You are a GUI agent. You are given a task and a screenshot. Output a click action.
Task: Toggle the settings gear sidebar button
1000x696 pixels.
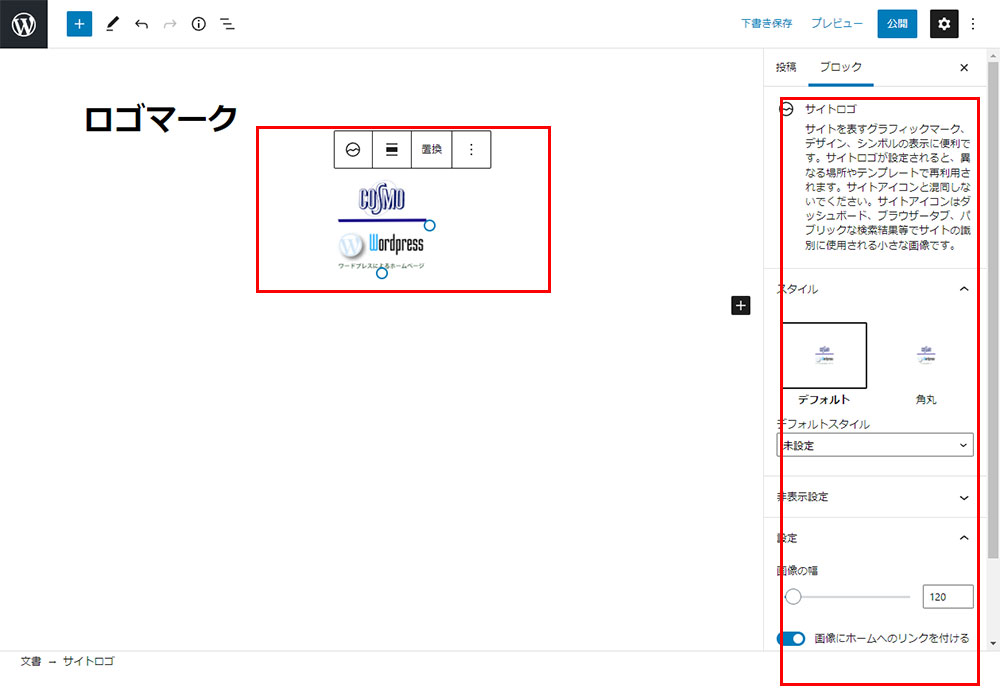(944, 24)
